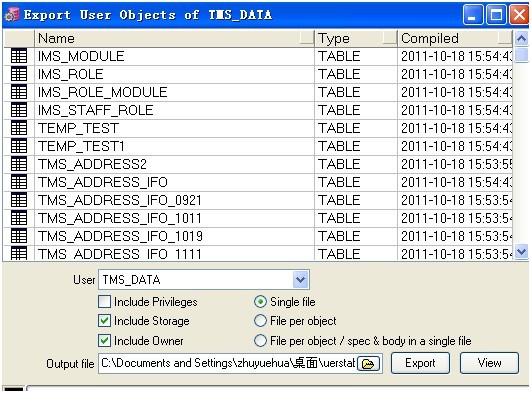
Task: Select the TMS_ADDRESS2 row icon
Action: [x=19, y=164]
